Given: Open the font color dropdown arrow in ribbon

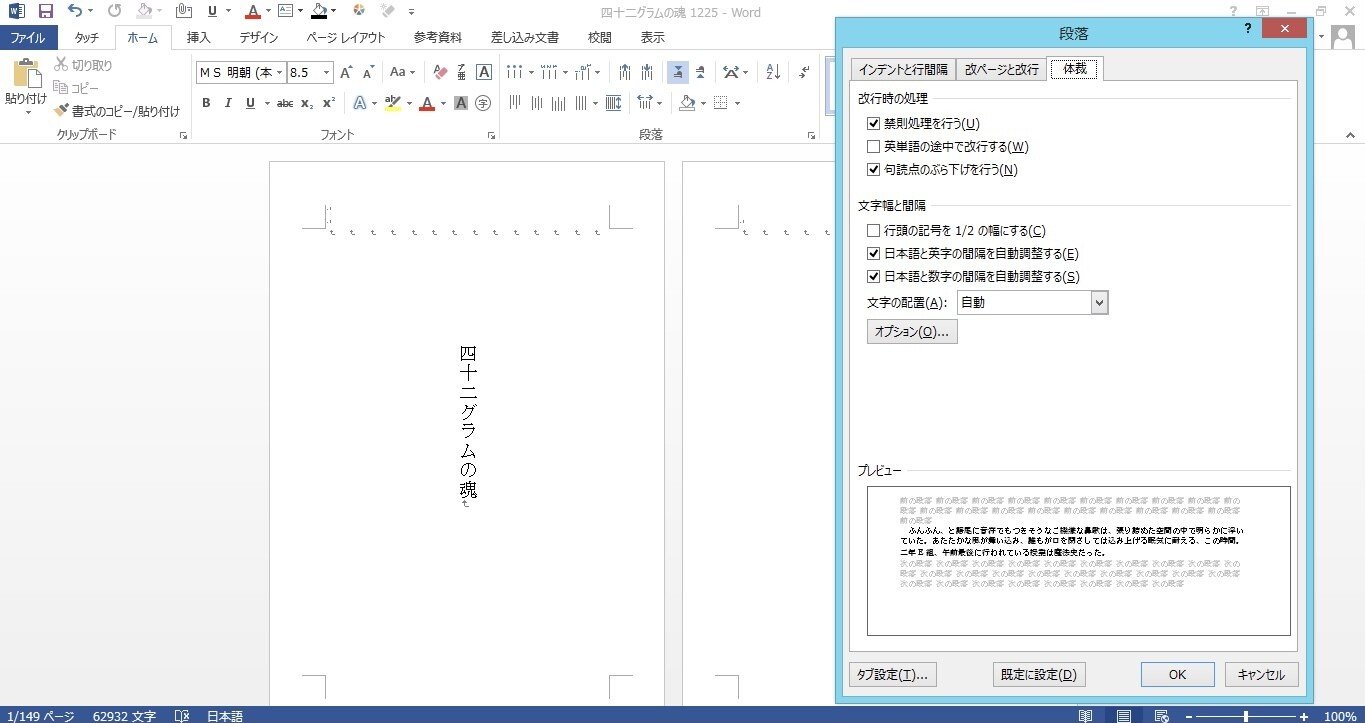Looking at the screenshot, I should click(444, 103).
